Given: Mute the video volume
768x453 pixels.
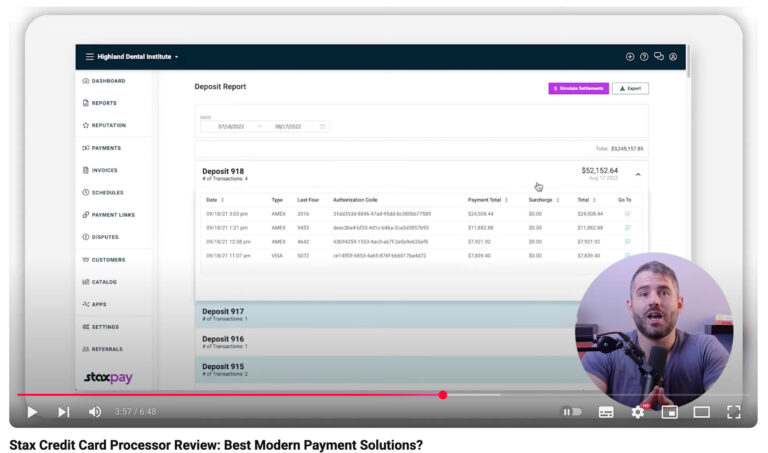Looking at the screenshot, I should 95,412.
